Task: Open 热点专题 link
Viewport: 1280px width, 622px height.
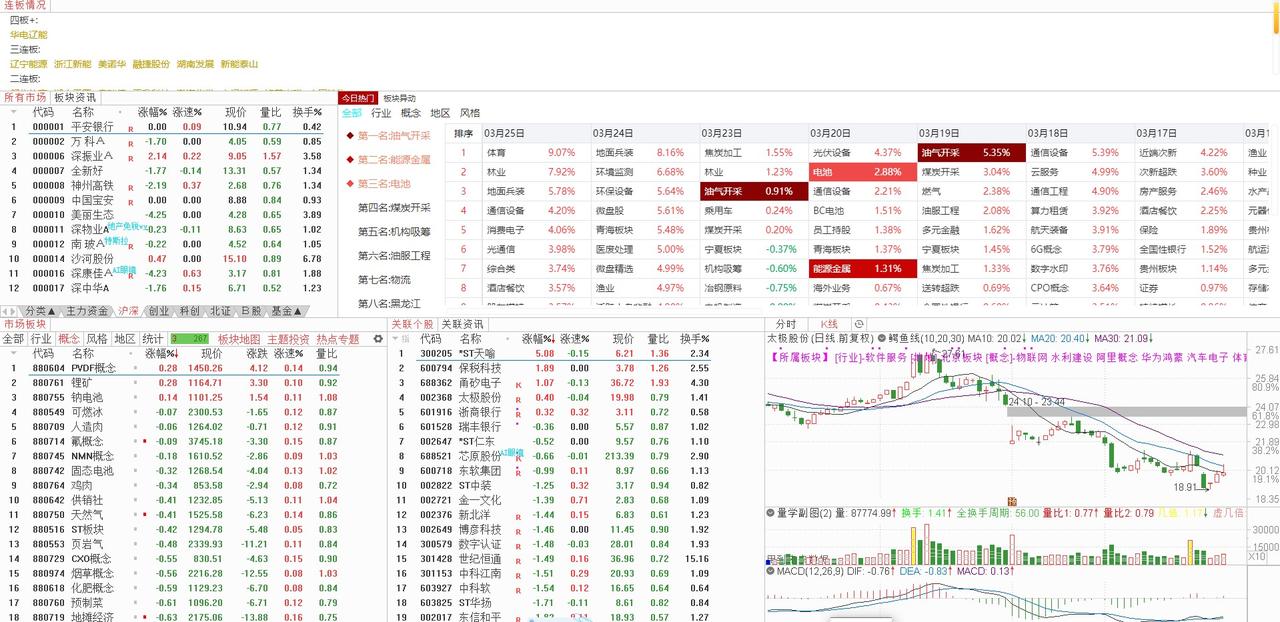Action: pos(338,339)
